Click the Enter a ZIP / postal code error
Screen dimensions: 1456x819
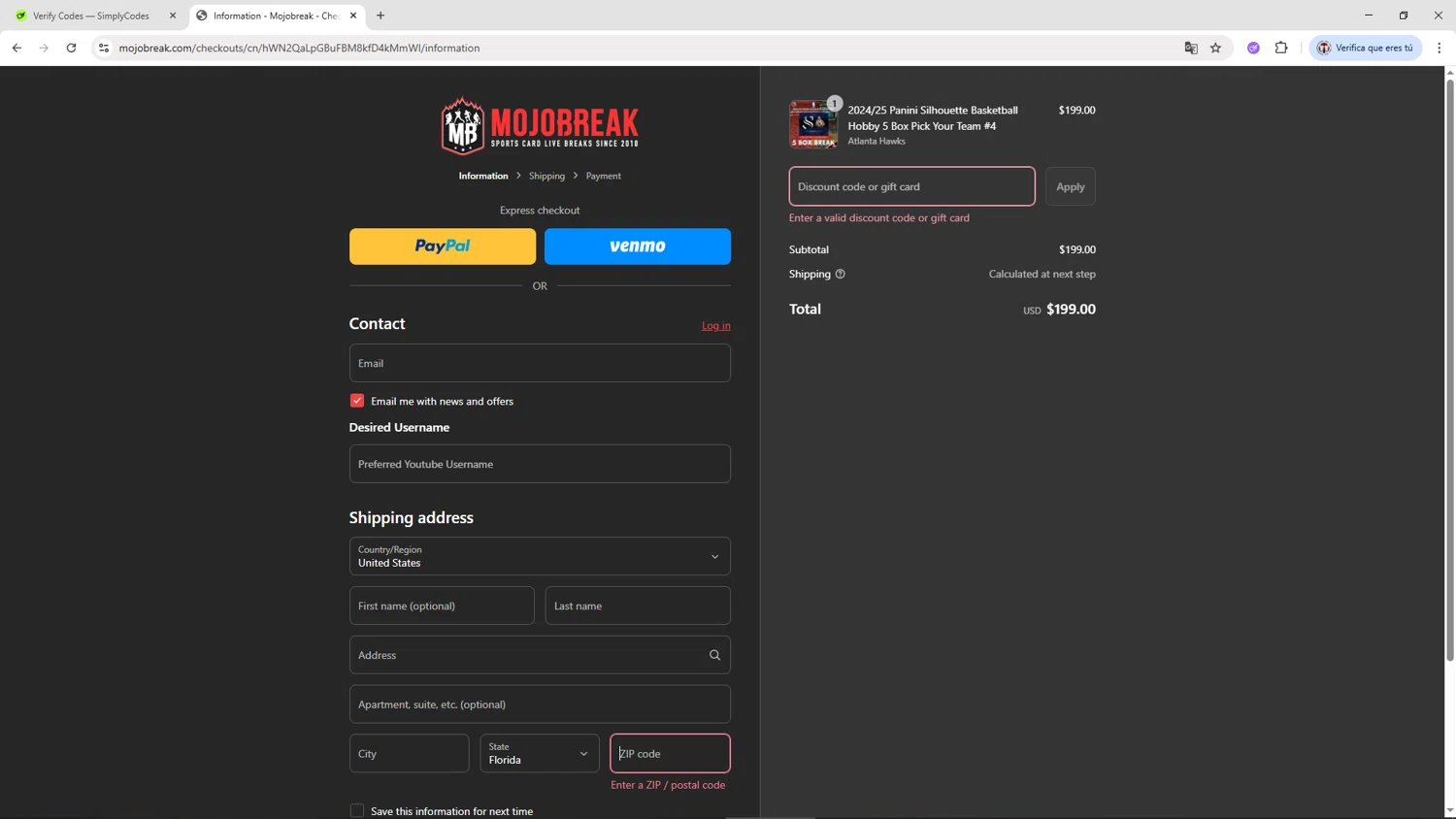click(x=668, y=785)
